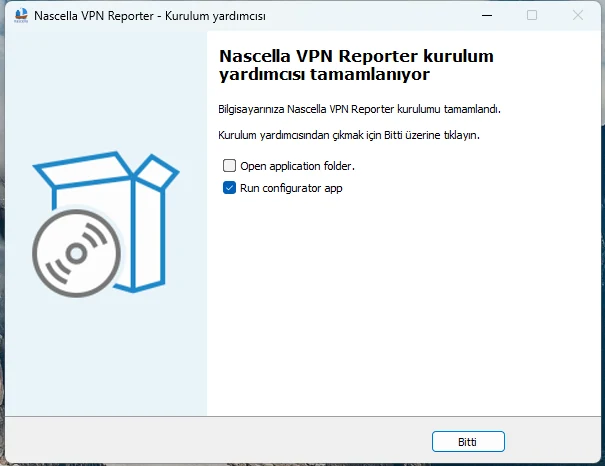This screenshot has height=466, width=605.
Task: Enable the Open application folder checkbox
Action: pyautogui.click(x=229, y=165)
